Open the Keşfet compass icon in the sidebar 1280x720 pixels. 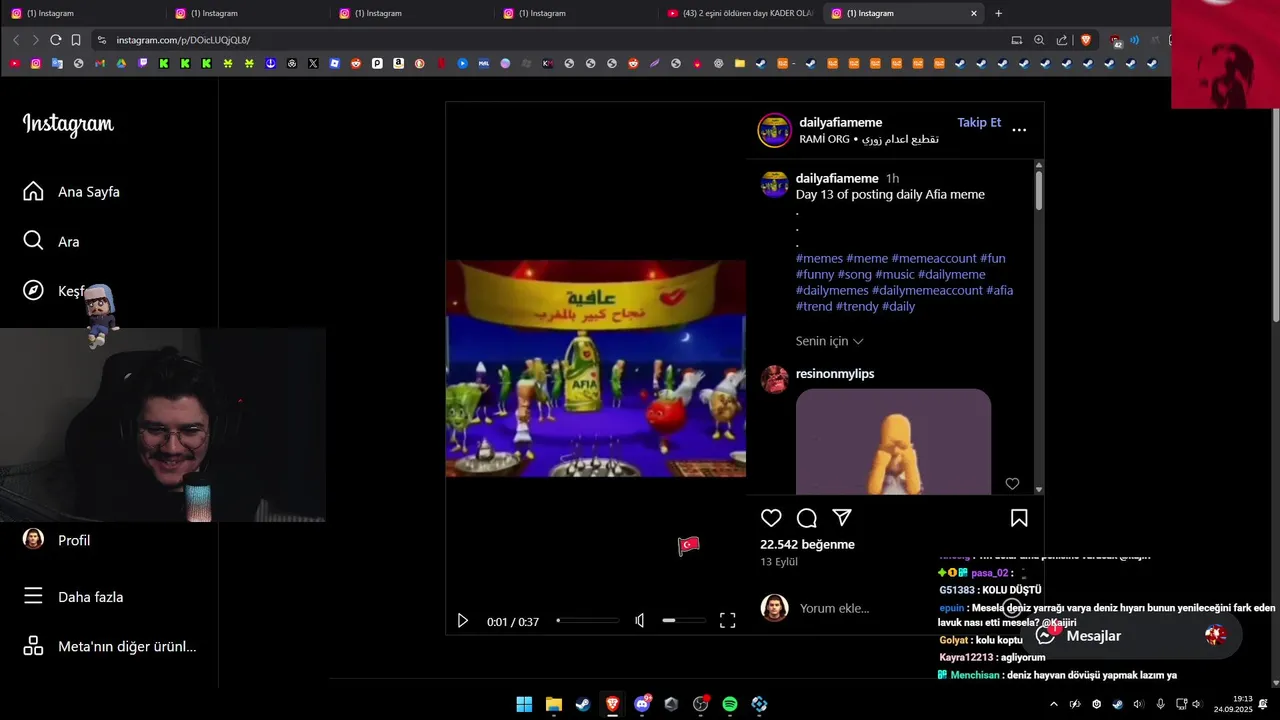33,291
